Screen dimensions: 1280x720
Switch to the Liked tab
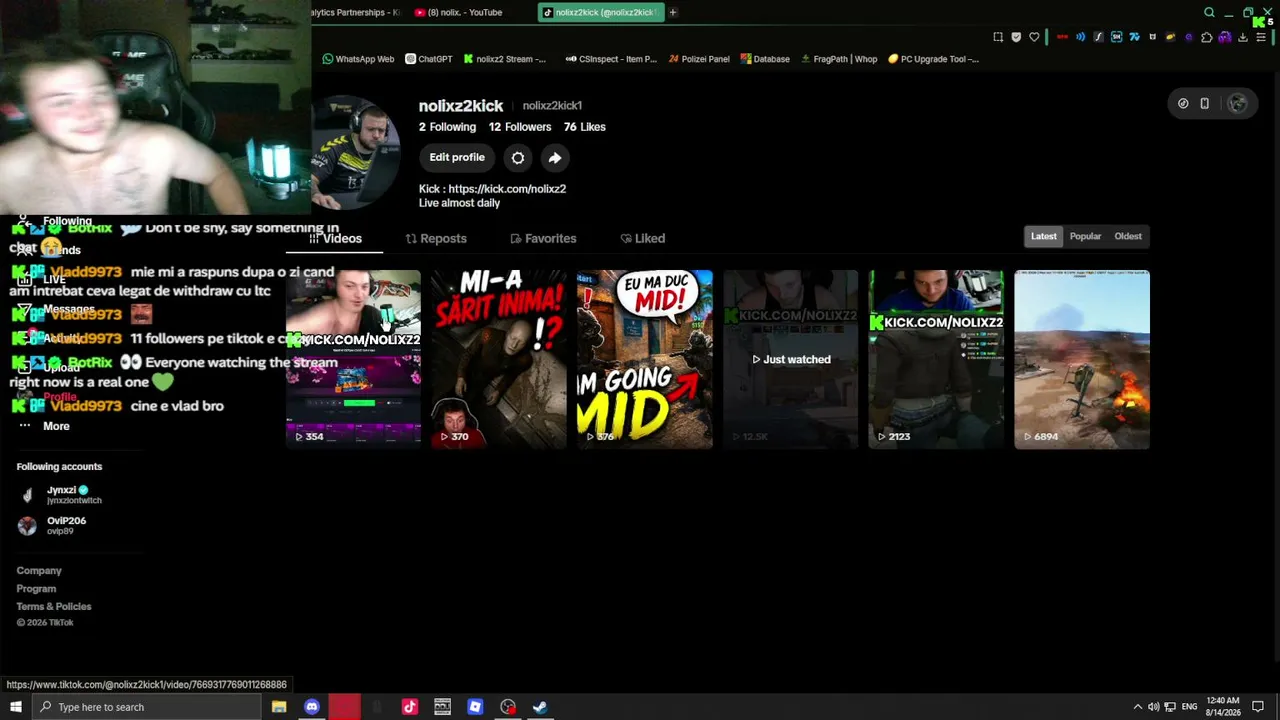coord(642,239)
